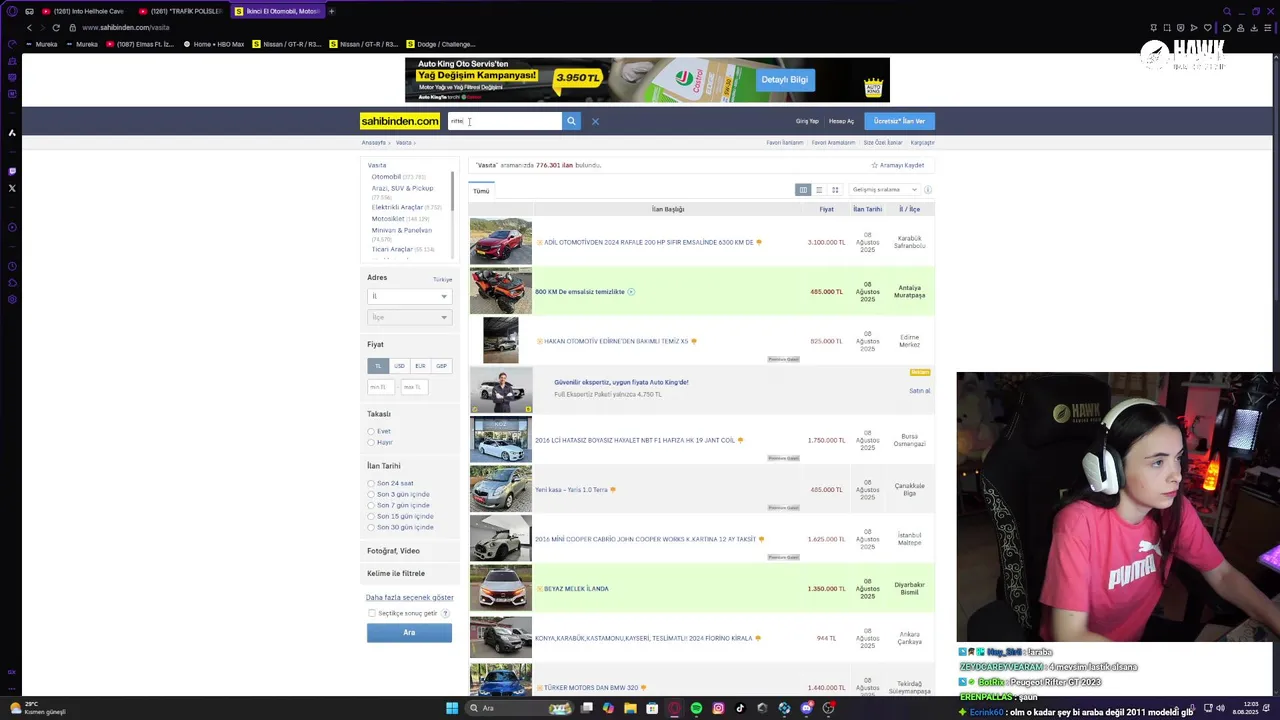Open the white Mini Cooper listing thumbnail

pyautogui.click(x=501, y=539)
